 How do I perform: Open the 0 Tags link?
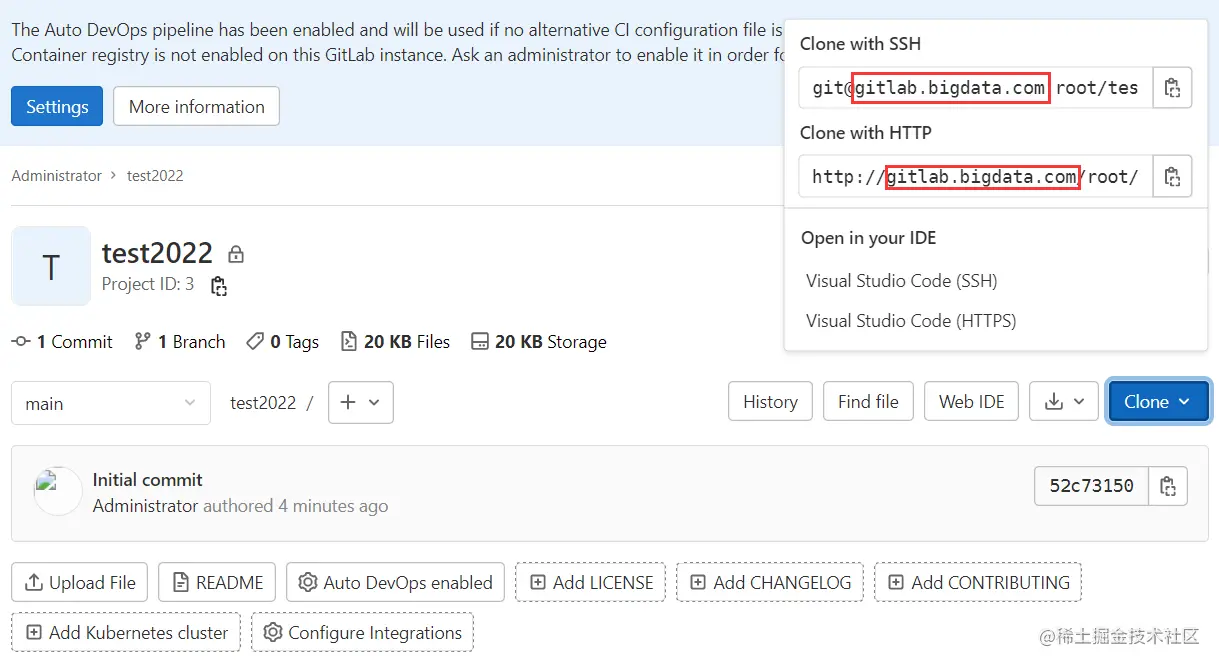click(x=283, y=342)
